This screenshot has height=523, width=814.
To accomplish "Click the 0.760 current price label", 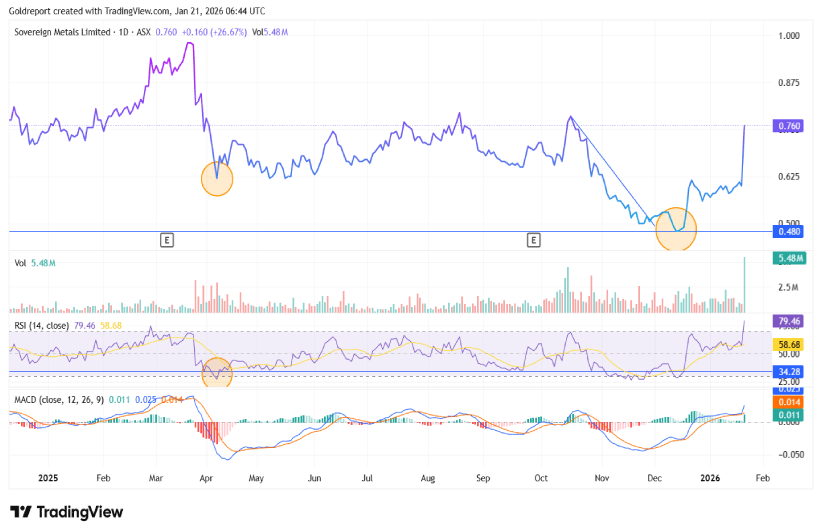I will coord(787,127).
